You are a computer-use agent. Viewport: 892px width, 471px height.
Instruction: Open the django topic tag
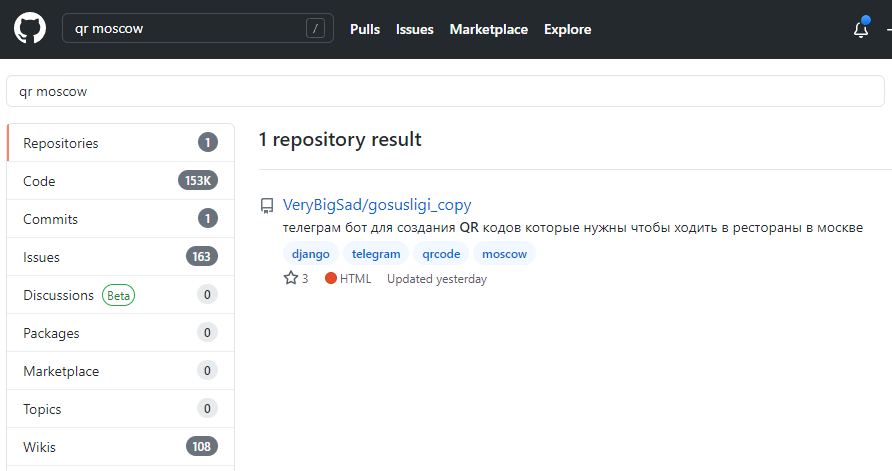(x=311, y=254)
